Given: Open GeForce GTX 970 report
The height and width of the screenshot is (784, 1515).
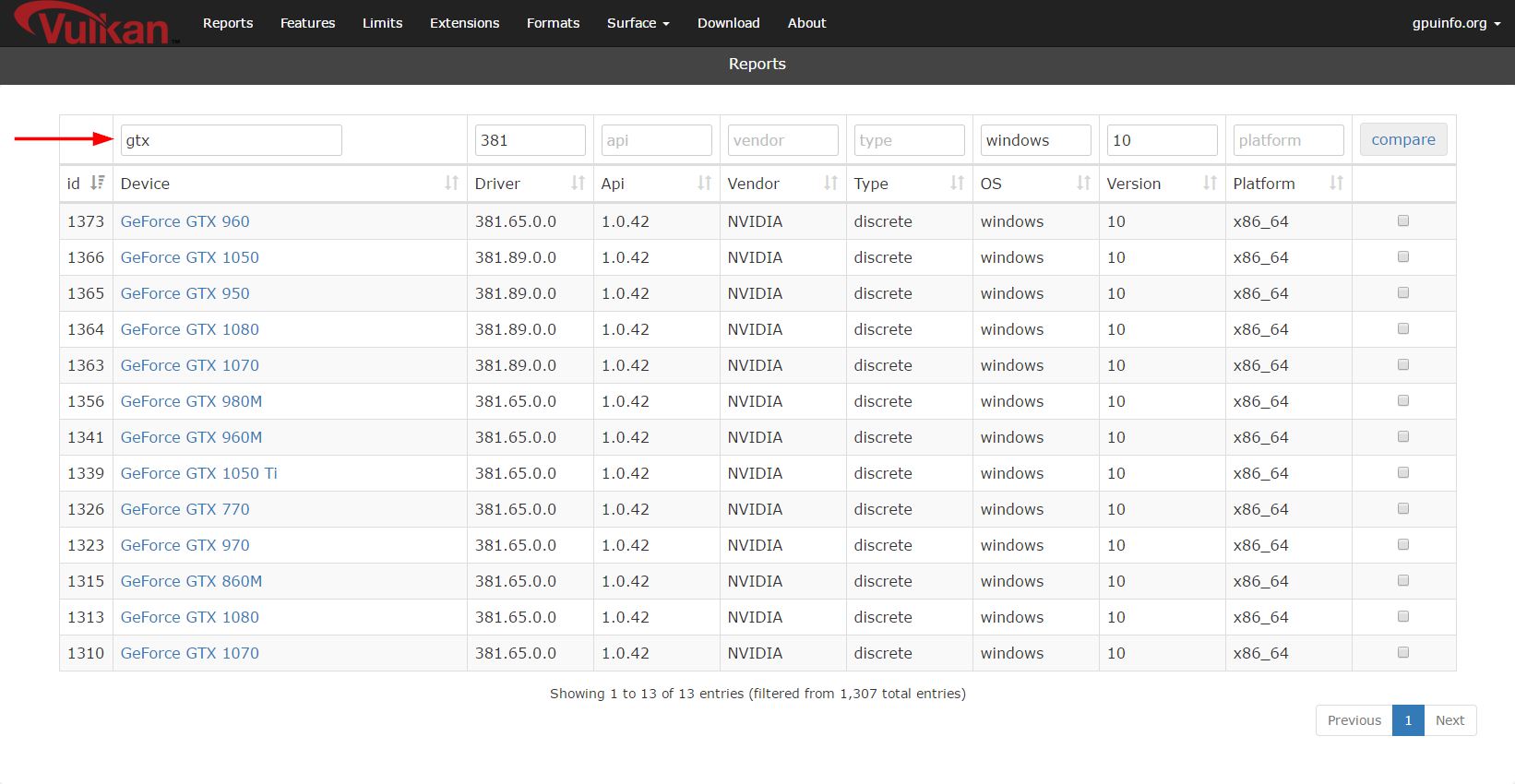Looking at the screenshot, I should click(x=185, y=545).
